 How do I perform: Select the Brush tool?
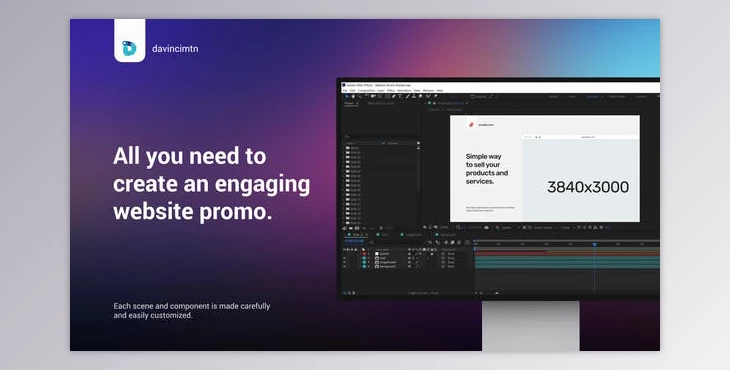[x=407, y=96]
